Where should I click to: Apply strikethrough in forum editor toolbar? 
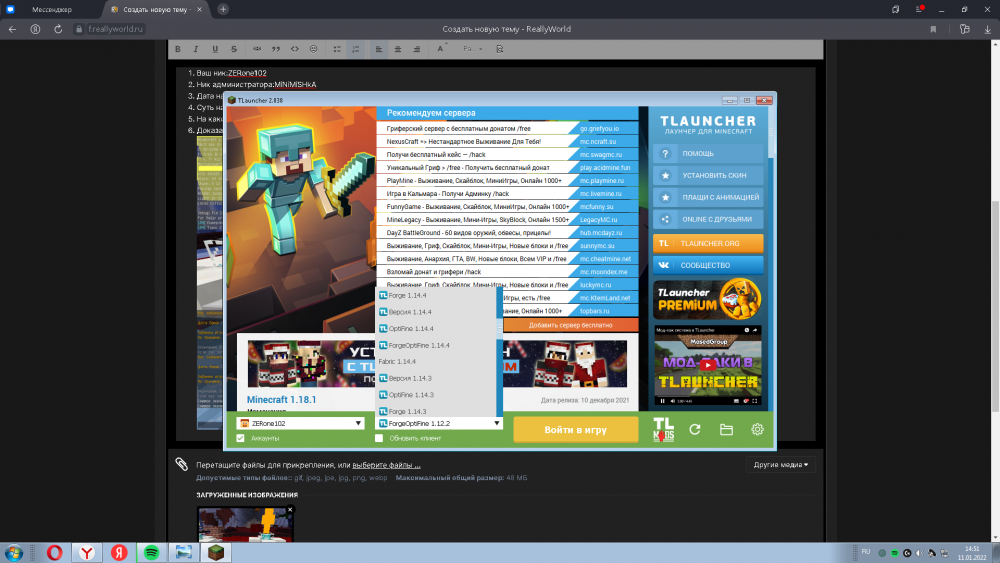pos(234,49)
